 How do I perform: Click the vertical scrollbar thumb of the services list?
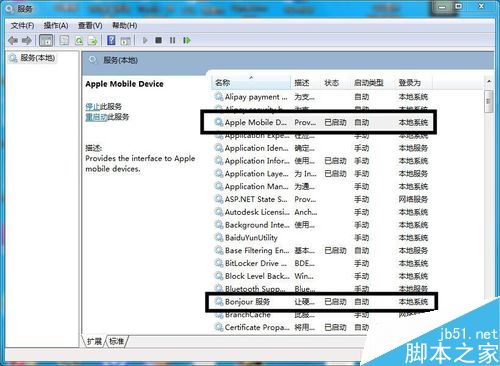pyautogui.click(x=489, y=102)
